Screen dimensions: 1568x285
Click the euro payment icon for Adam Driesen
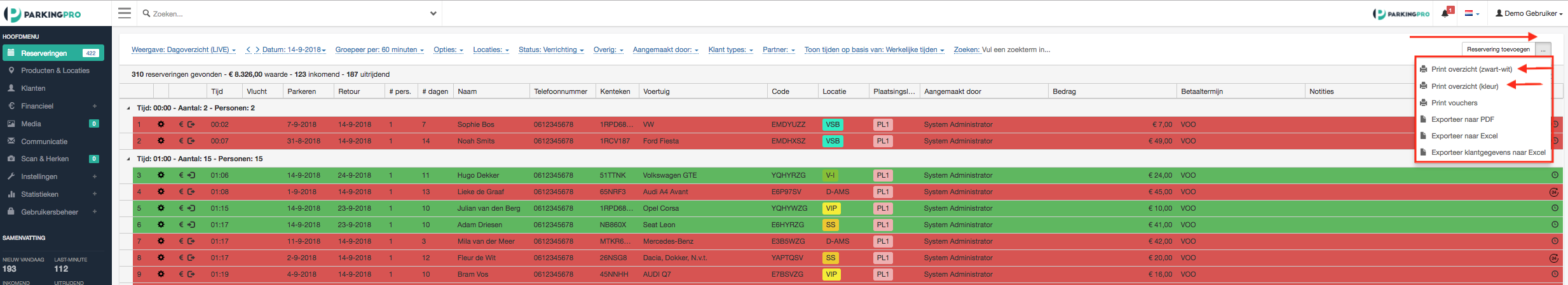click(x=181, y=225)
